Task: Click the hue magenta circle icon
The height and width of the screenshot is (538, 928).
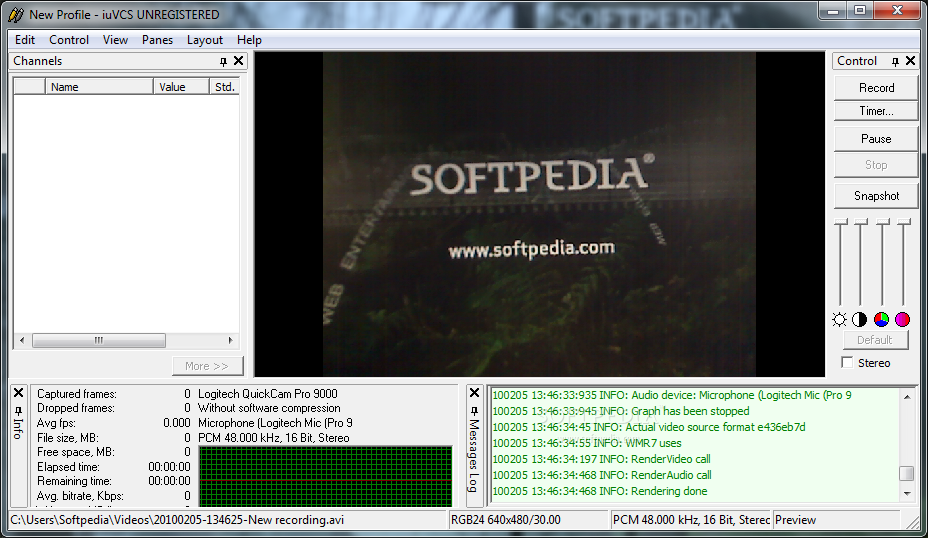Action: [903, 320]
